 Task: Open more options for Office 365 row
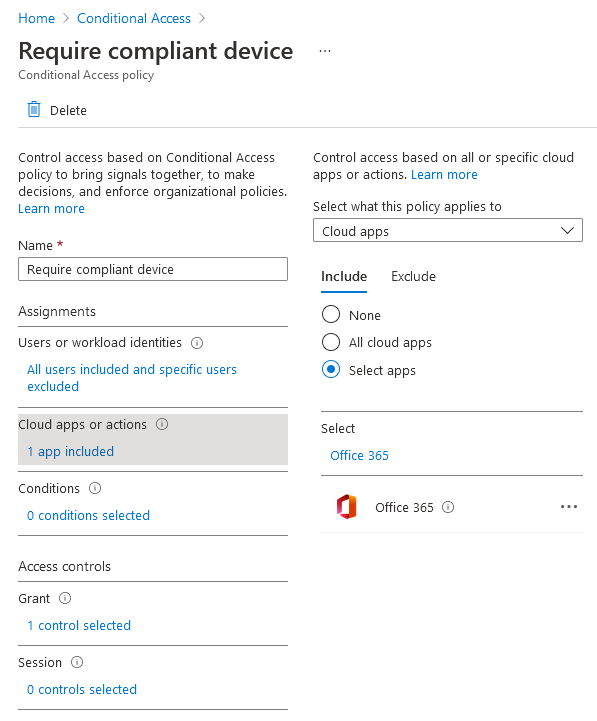pyautogui.click(x=568, y=507)
